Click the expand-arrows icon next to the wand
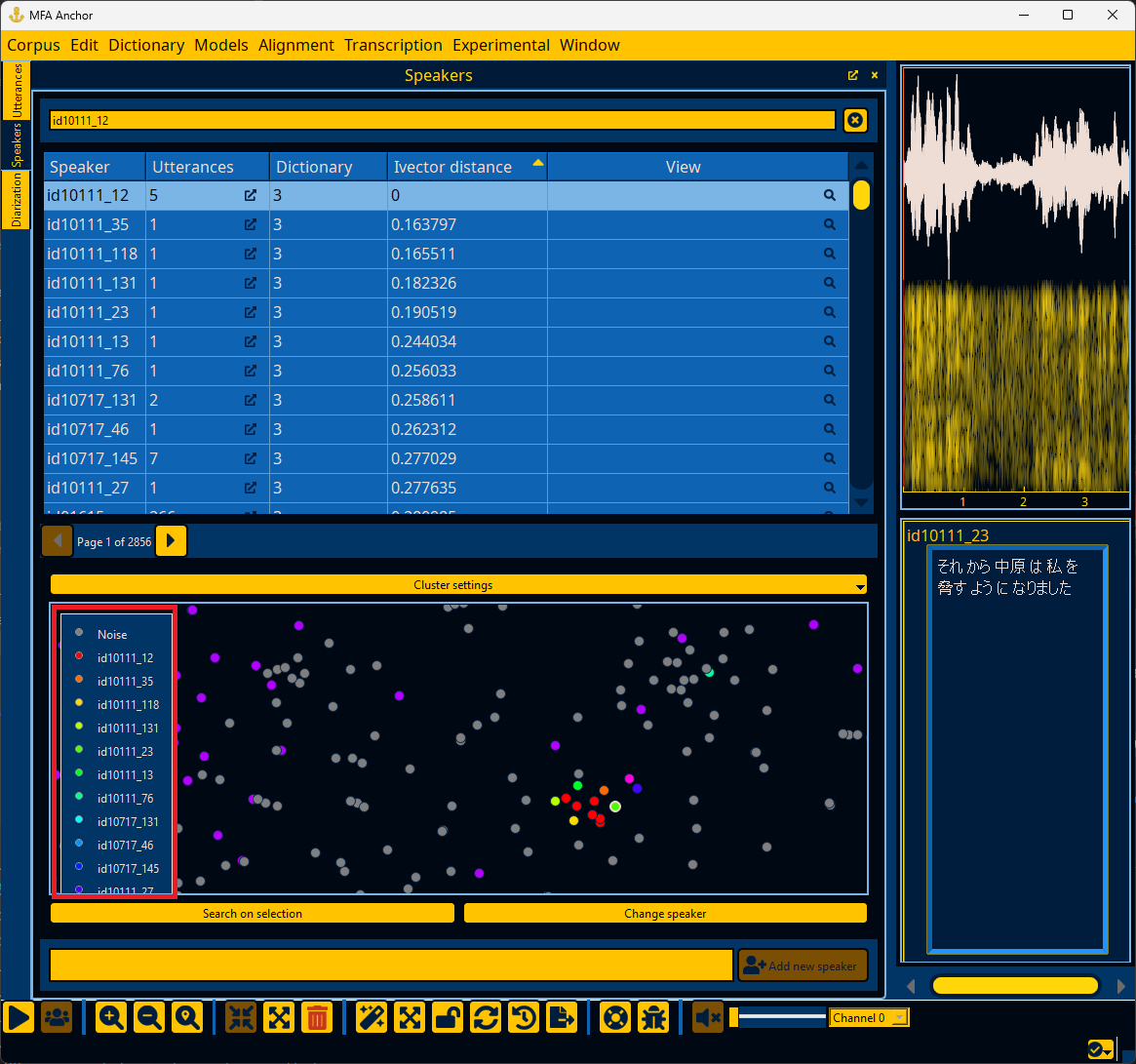Image resolution: width=1136 pixels, height=1064 pixels. (411, 1017)
